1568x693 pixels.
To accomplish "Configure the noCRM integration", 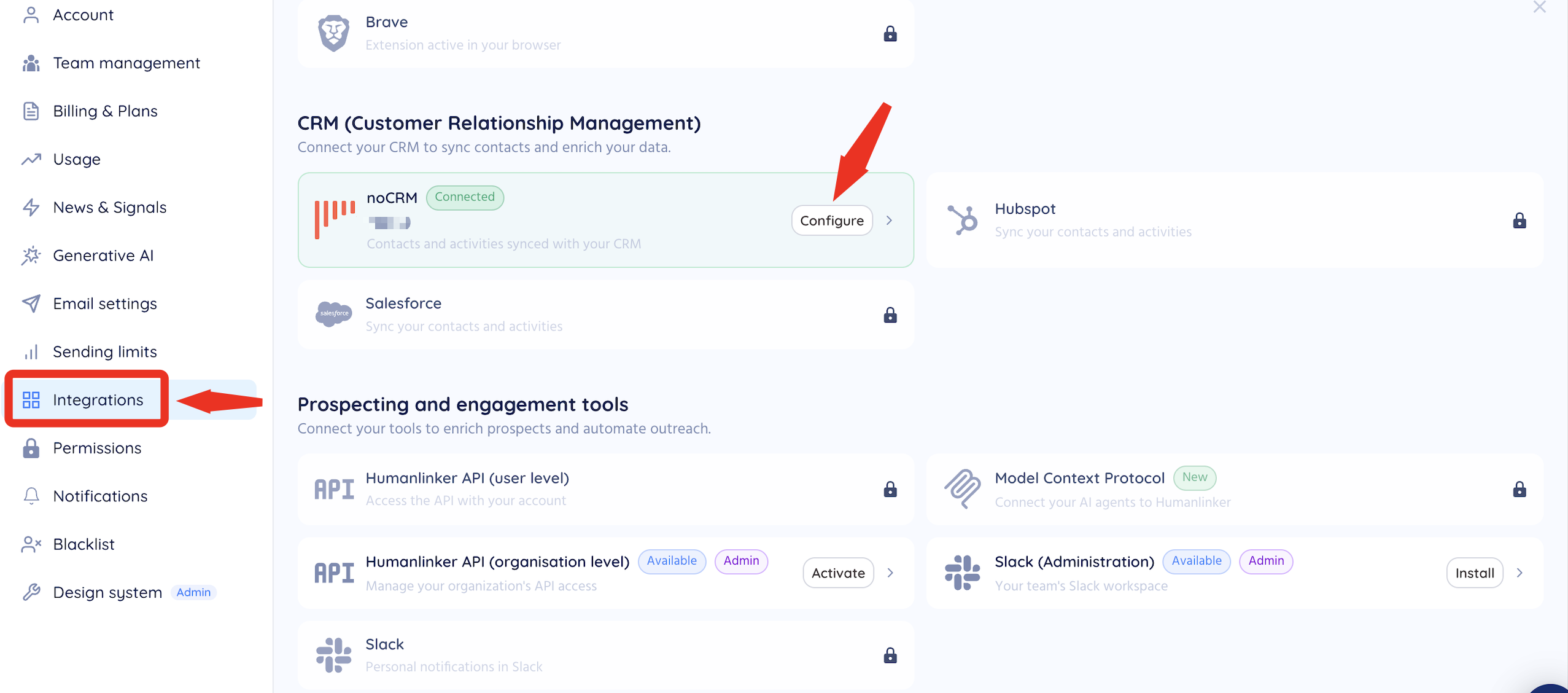I will pyautogui.click(x=832, y=221).
